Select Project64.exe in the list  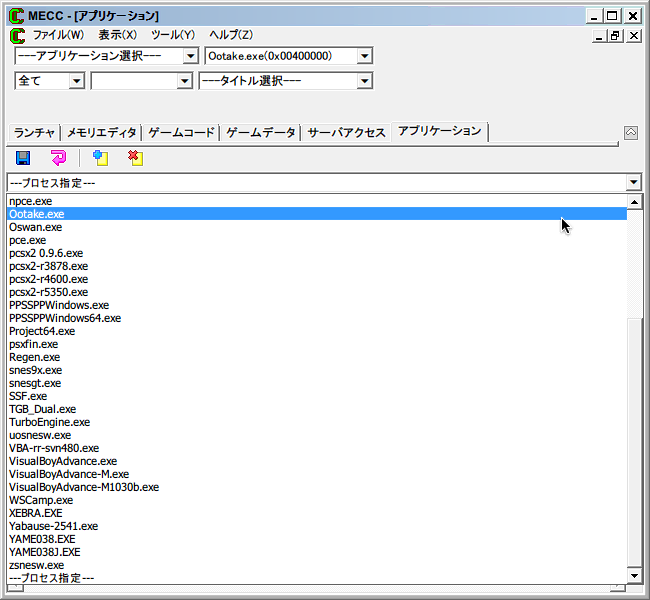[x=317, y=331]
